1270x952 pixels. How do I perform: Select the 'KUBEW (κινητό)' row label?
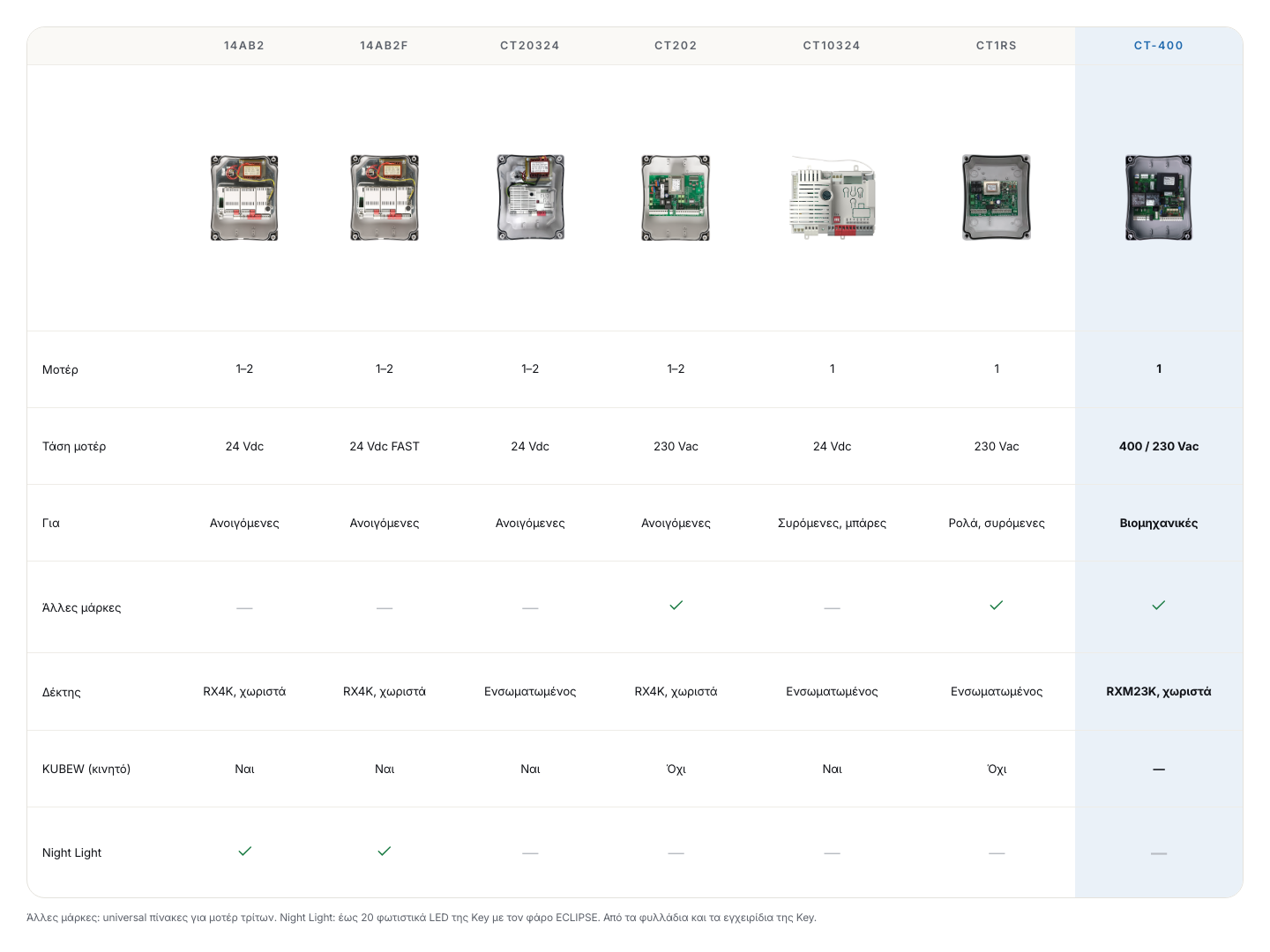[86, 769]
